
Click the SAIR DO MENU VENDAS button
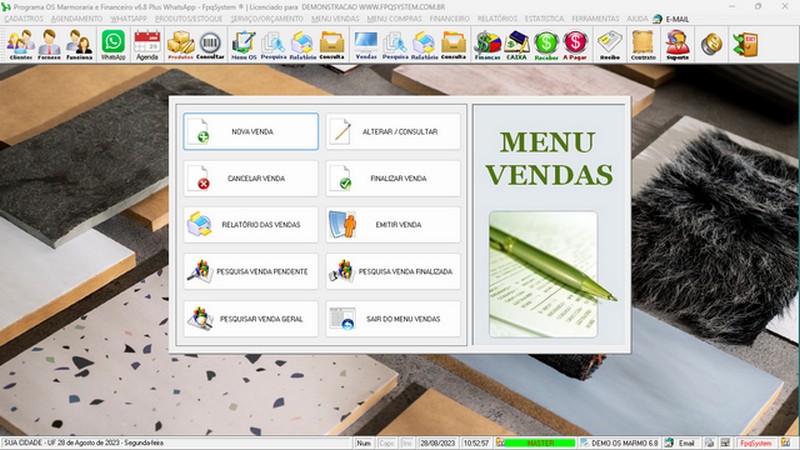(393, 319)
